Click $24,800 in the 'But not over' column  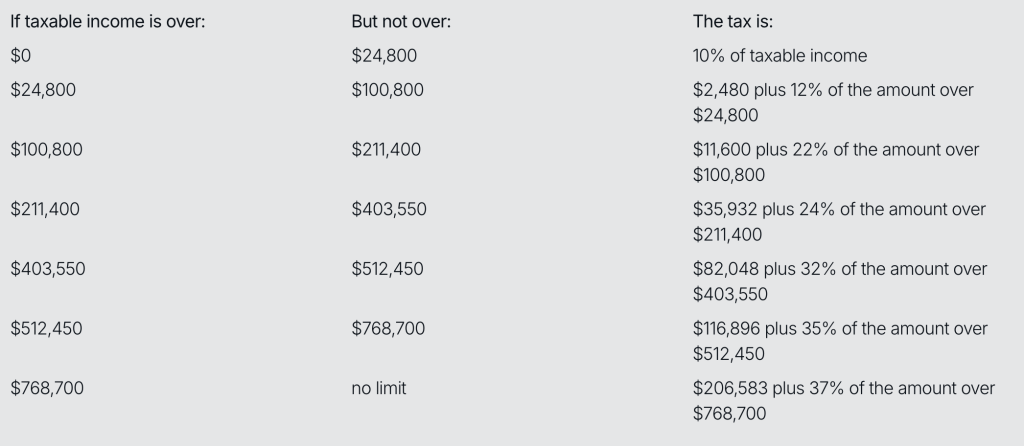(x=384, y=56)
